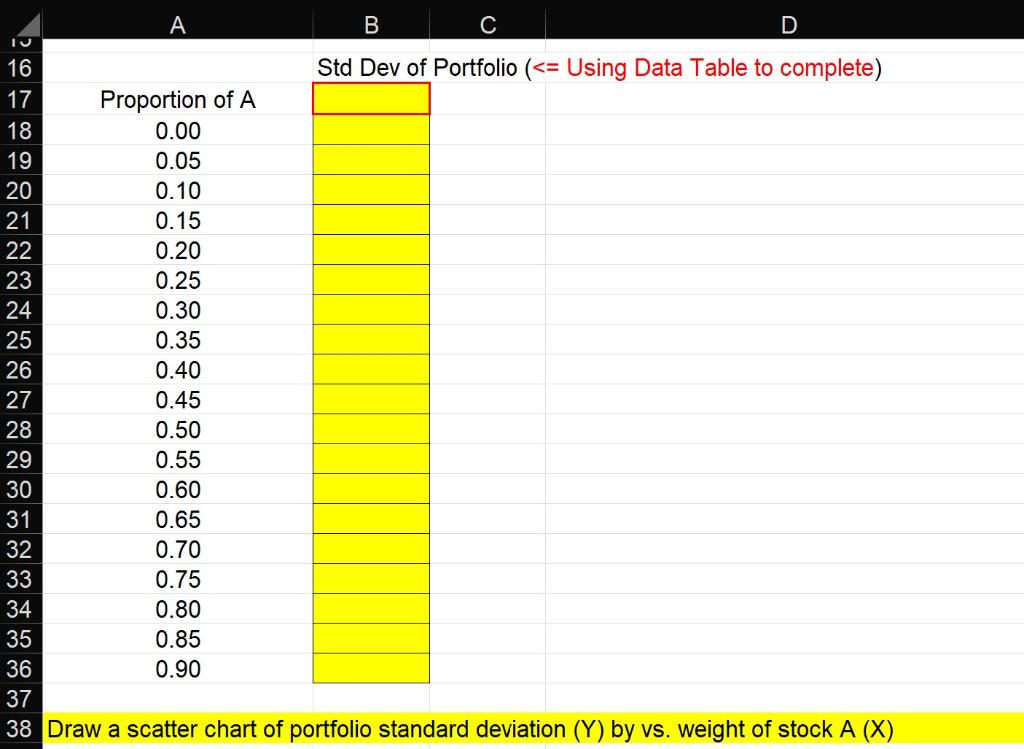This screenshot has height=749, width=1024.
Task: Click the yellow cell beside 0.05
Action: pos(371,160)
